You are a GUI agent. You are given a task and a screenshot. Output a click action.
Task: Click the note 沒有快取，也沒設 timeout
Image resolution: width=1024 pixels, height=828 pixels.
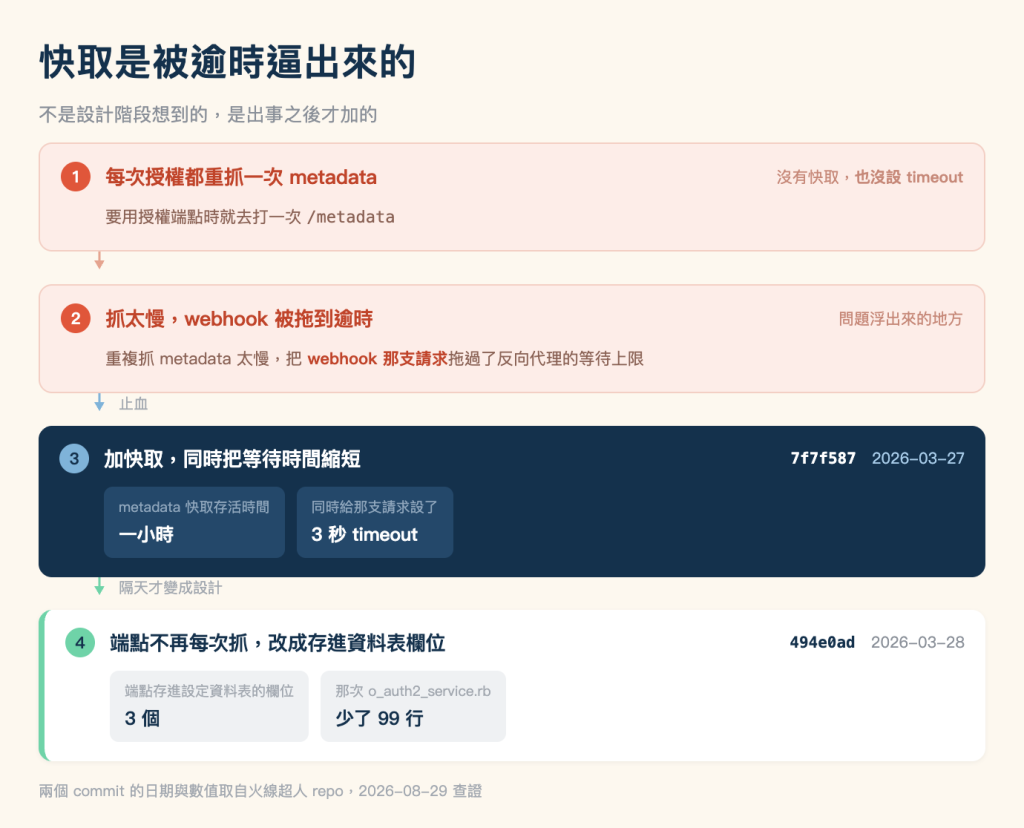[x=869, y=177]
